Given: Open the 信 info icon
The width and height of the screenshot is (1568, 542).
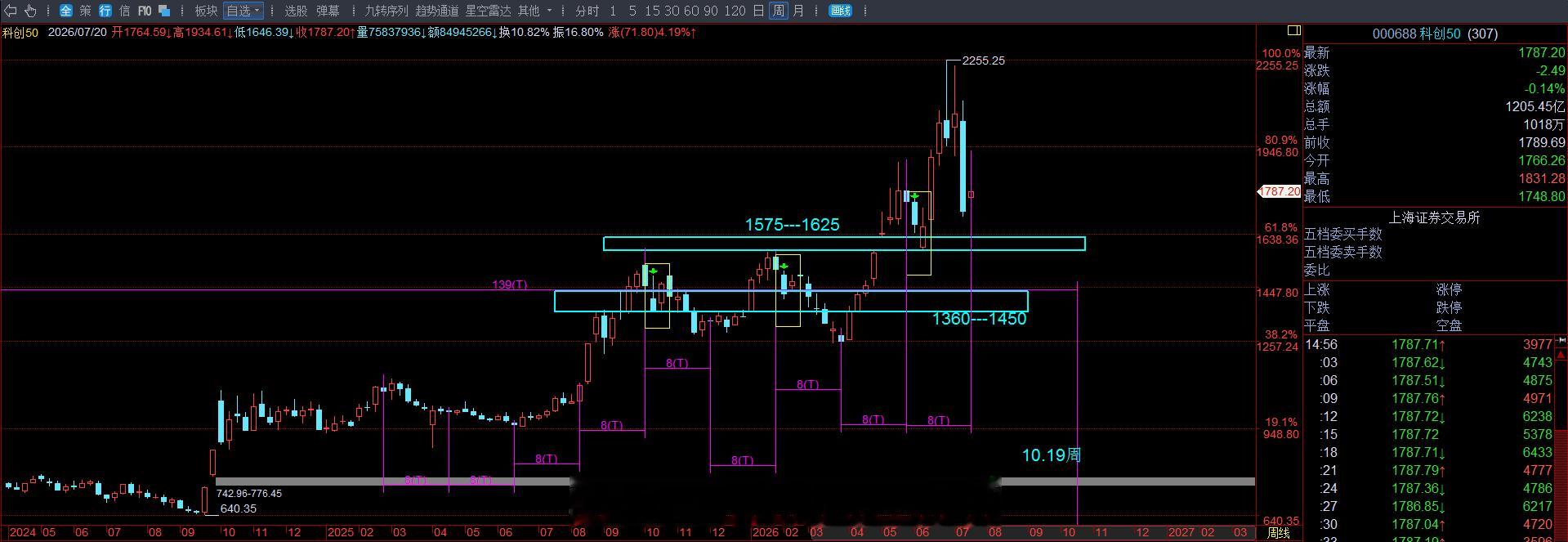Looking at the screenshot, I should point(125,11).
